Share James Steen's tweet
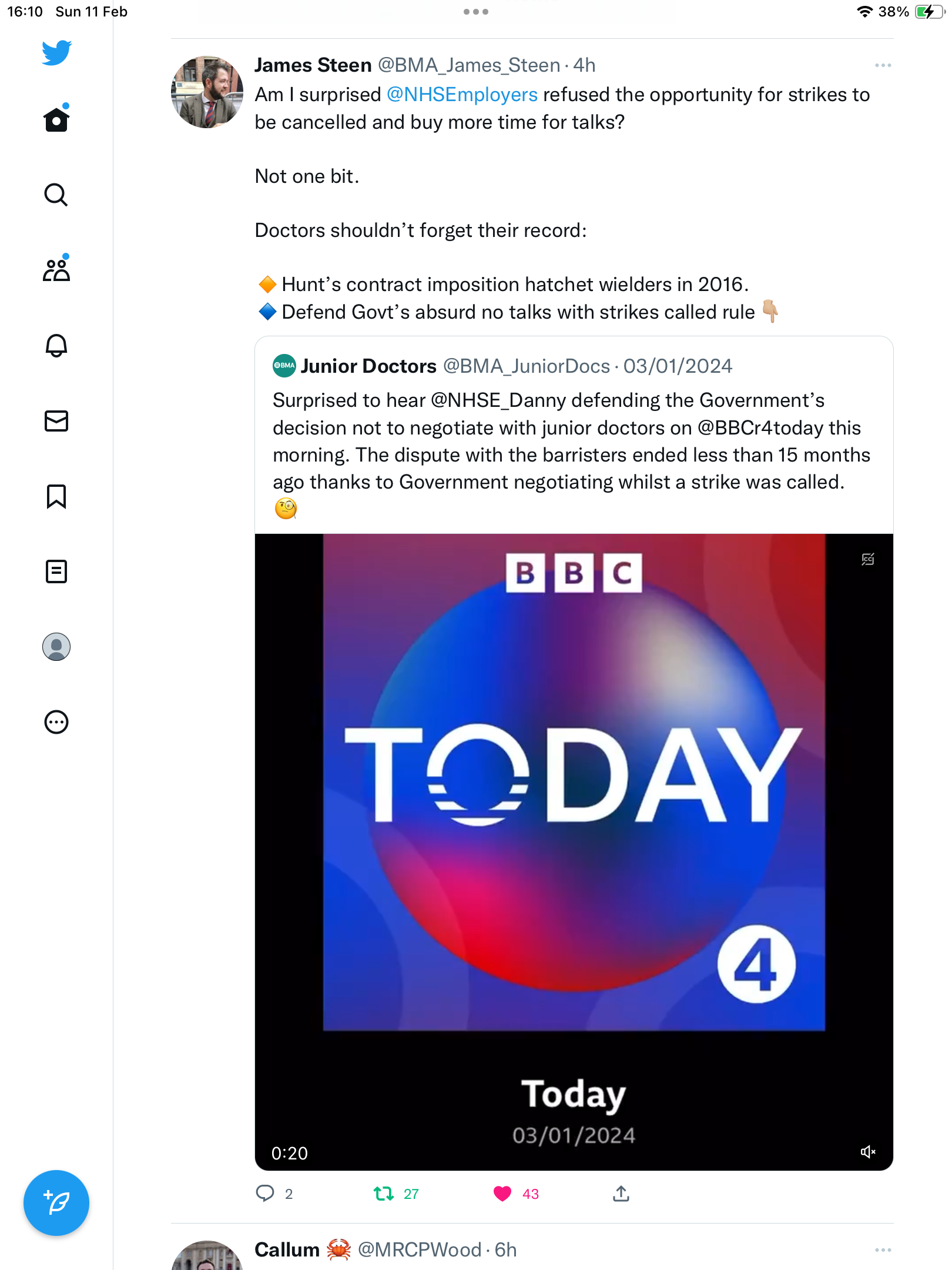The width and height of the screenshot is (952, 1270). click(621, 1194)
